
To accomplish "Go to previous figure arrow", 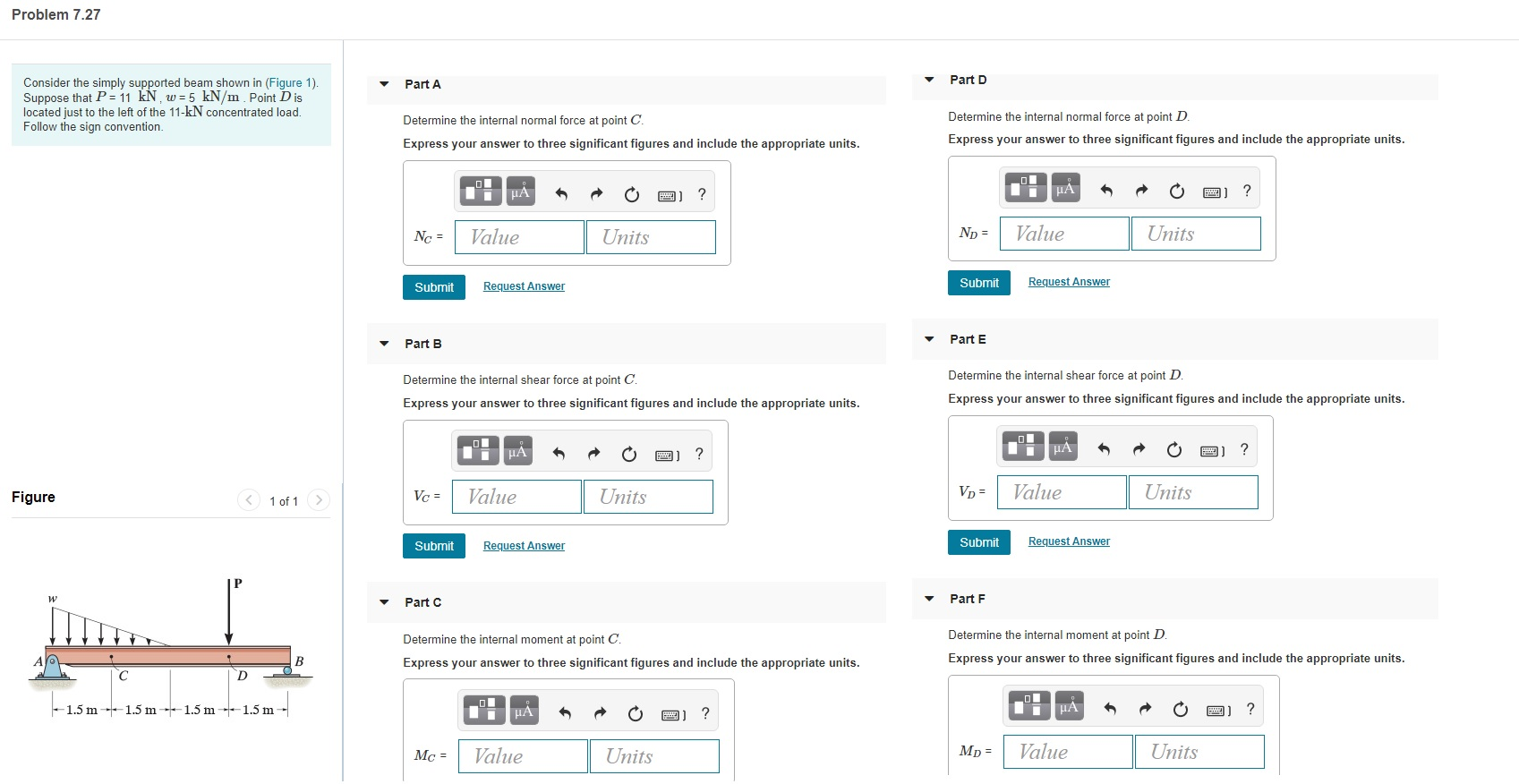I will pyautogui.click(x=249, y=500).
